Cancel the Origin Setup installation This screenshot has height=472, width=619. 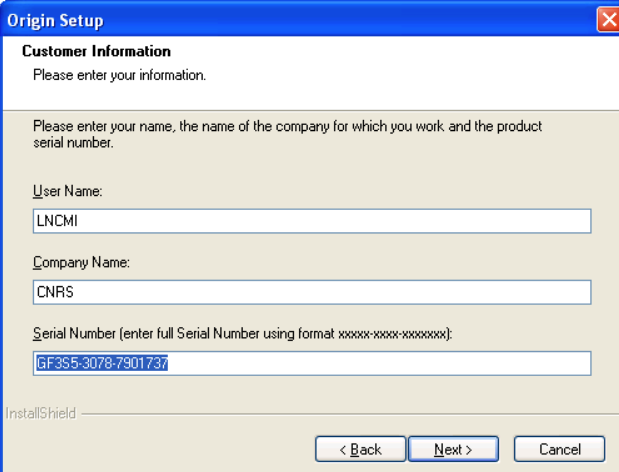(x=560, y=449)
